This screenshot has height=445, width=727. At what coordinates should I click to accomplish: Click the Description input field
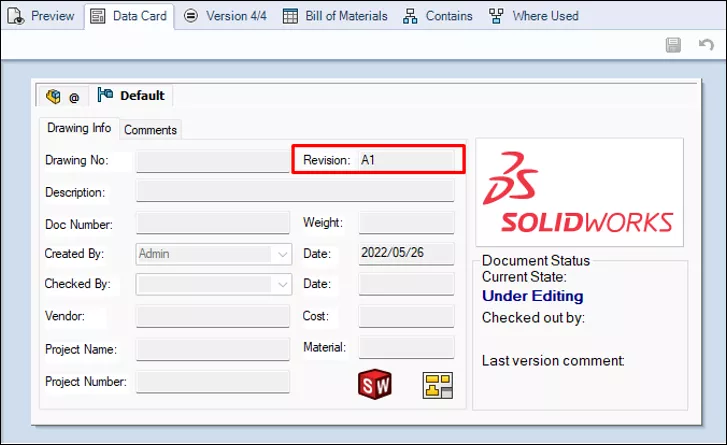click(x=295, y=191)
